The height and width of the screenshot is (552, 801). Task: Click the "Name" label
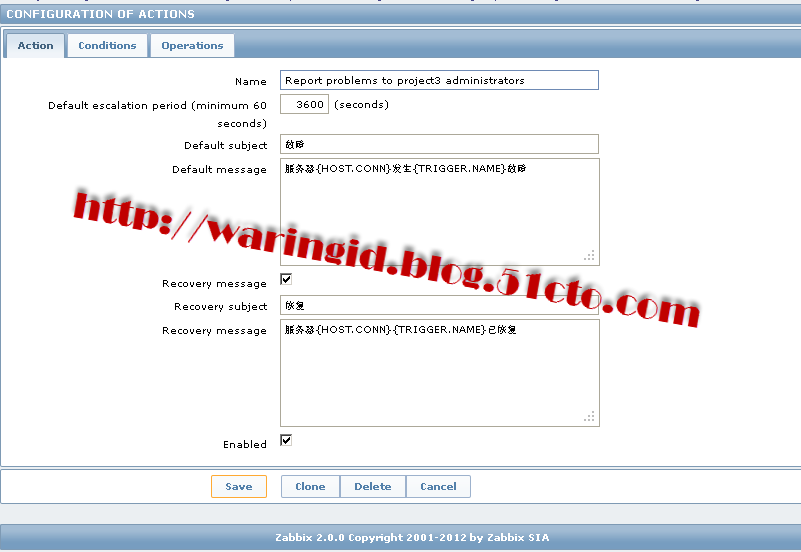(x=251, y=82)
